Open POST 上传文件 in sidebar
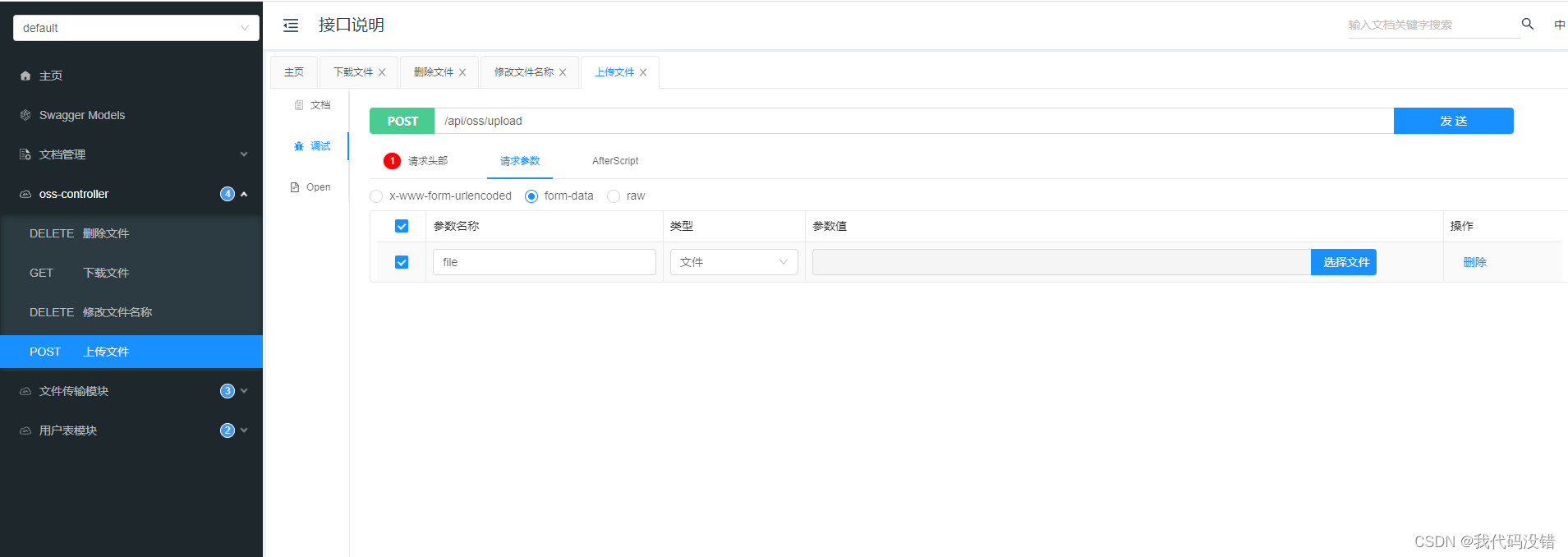The height and width of the screenshot is (557, 1568). [131, 352]
